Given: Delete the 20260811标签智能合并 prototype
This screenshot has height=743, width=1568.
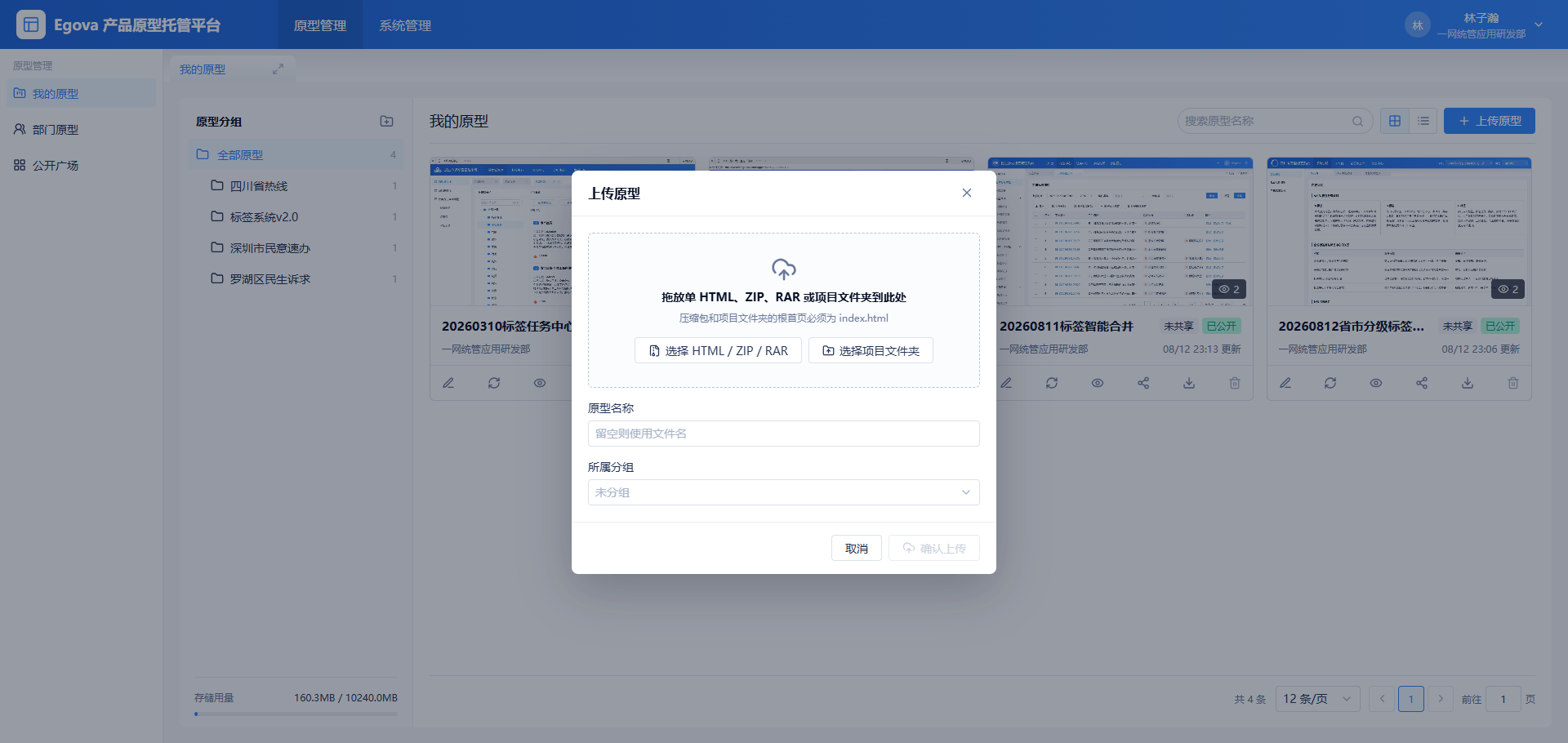Looking at the screenshot, I should pos(1235,383).
